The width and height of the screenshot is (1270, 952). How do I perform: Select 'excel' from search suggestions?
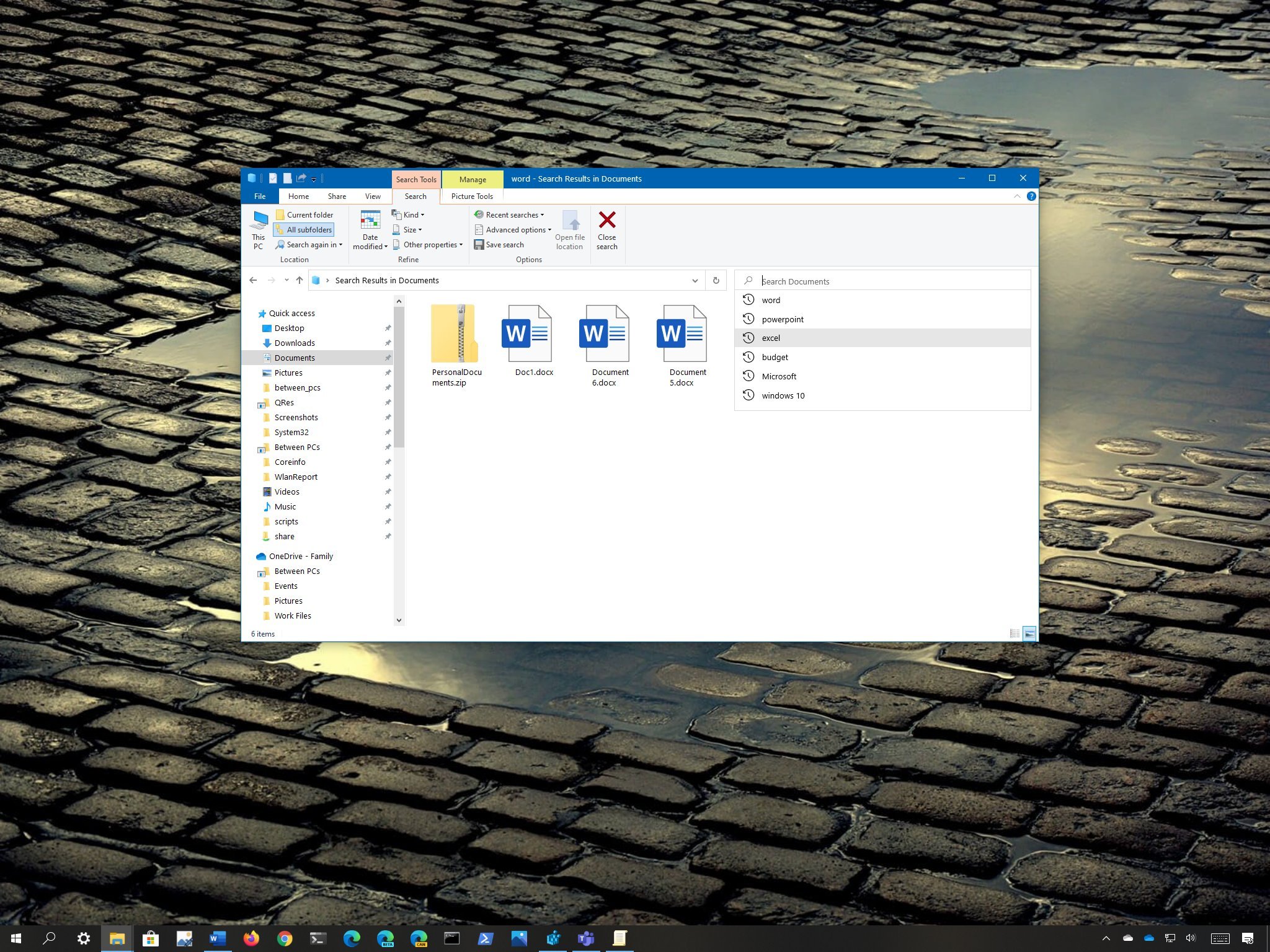pos(885,338)
